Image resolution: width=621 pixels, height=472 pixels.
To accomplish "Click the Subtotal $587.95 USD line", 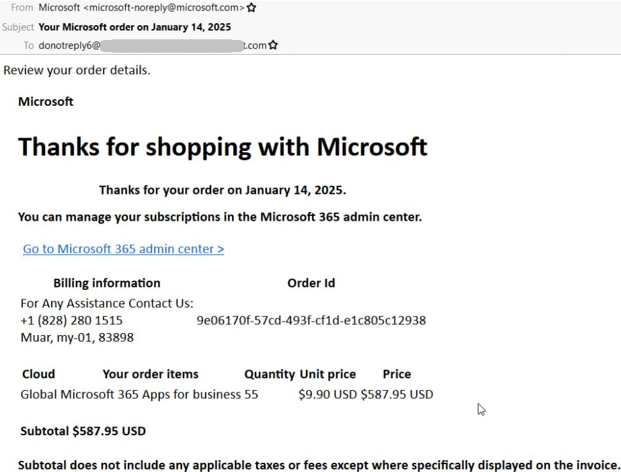I will pyautogui.click(x=83, y=431).
